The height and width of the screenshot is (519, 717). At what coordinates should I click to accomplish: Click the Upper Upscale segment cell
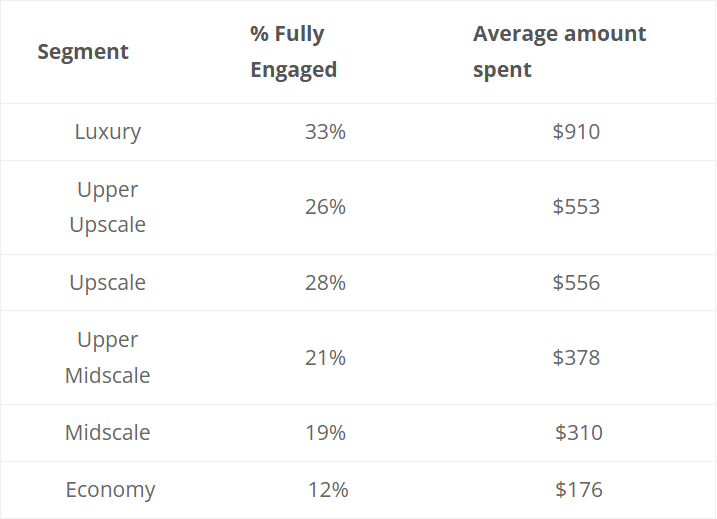coord(107,207)
